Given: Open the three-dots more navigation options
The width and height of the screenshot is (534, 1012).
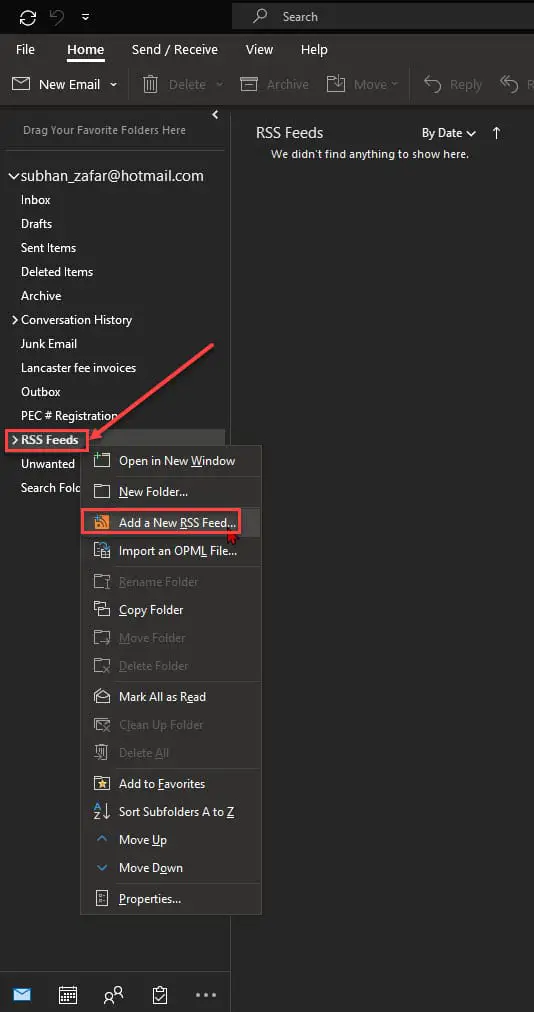Looking at the screenshot, I should 205,995.
